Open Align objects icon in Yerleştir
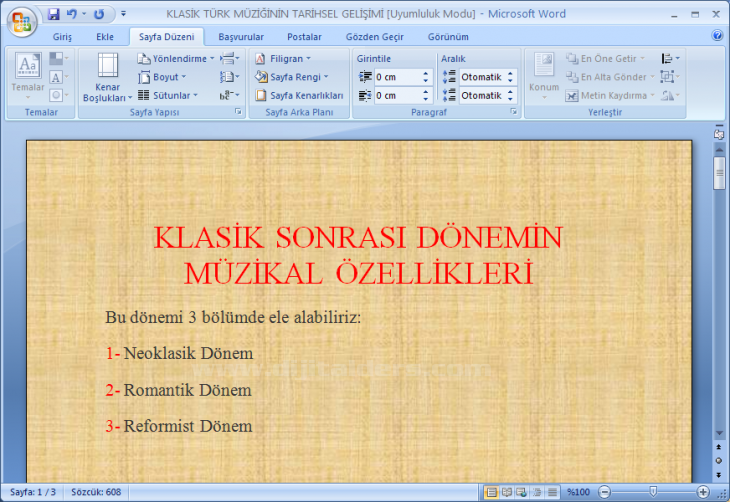This screenshot has height=502, width=730. point(670,59)
